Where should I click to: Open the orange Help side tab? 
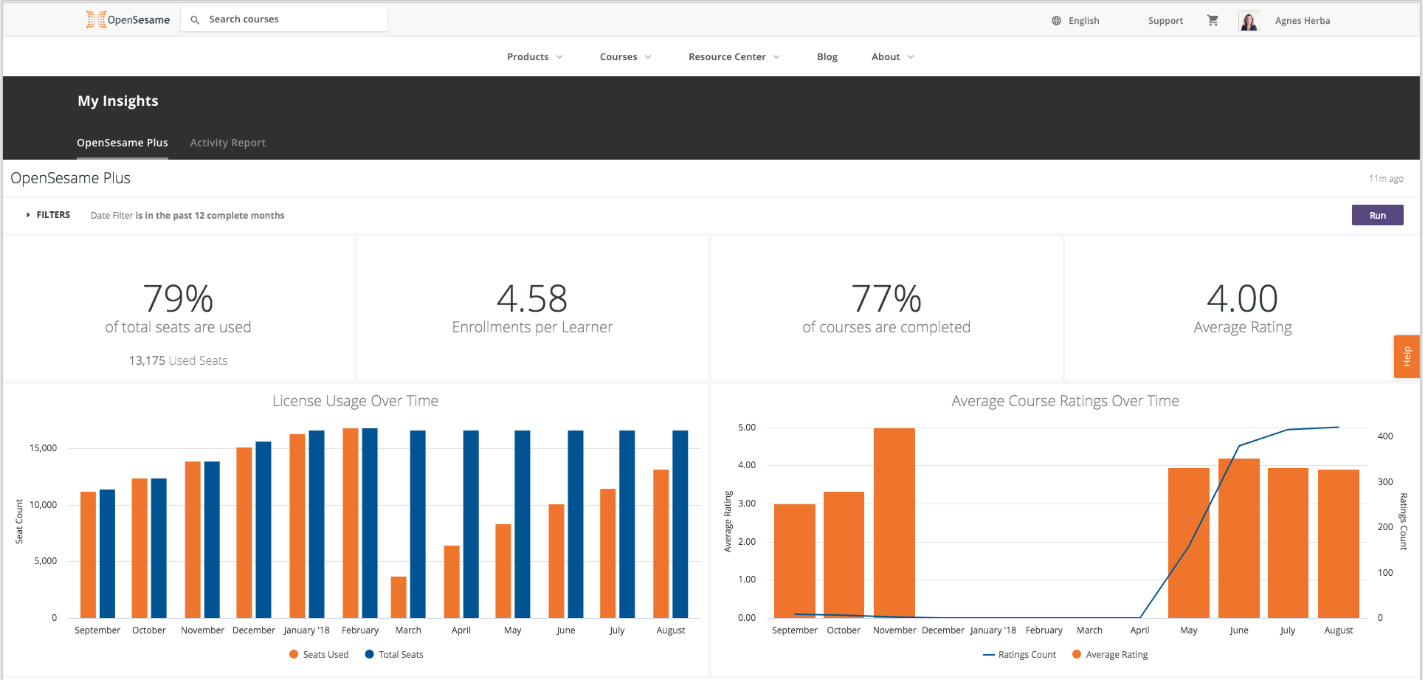click(1407, 356)
